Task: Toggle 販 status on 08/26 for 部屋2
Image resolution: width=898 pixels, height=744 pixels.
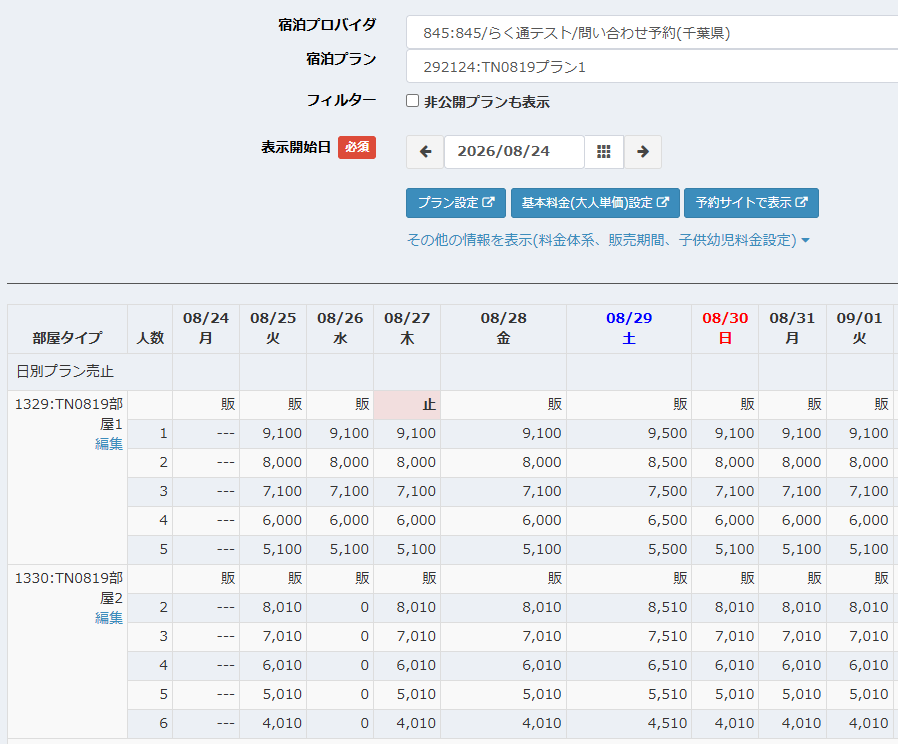Action: (x=340, y=578)
